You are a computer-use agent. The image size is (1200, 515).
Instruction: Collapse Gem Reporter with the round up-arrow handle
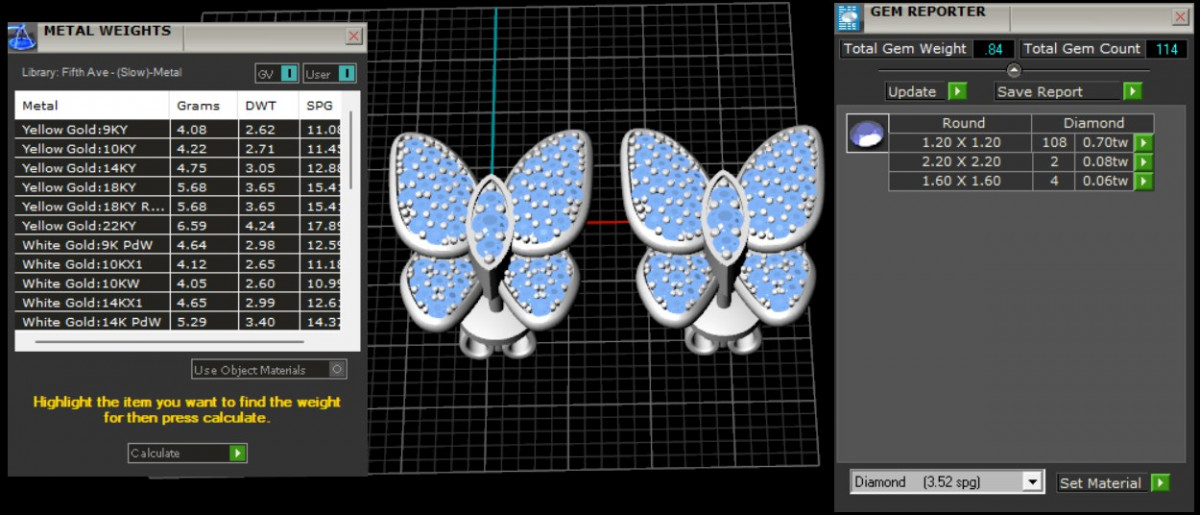click(x=1014, y=70)
